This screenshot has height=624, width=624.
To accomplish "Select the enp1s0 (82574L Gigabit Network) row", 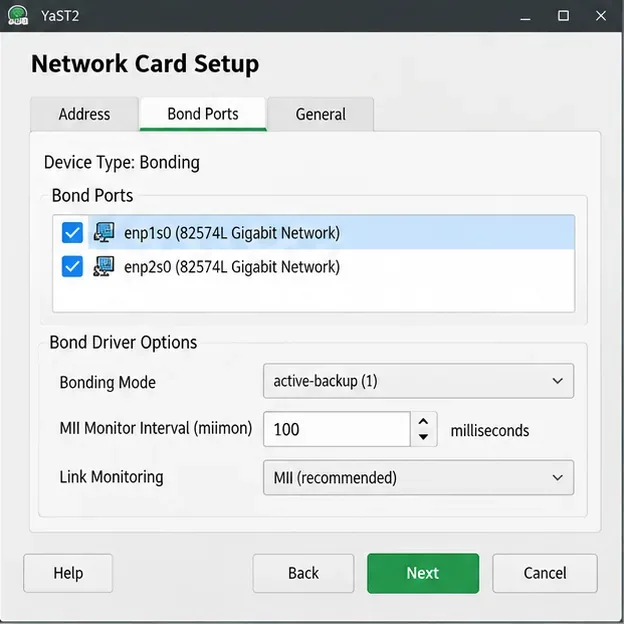I will coord(314,232).
